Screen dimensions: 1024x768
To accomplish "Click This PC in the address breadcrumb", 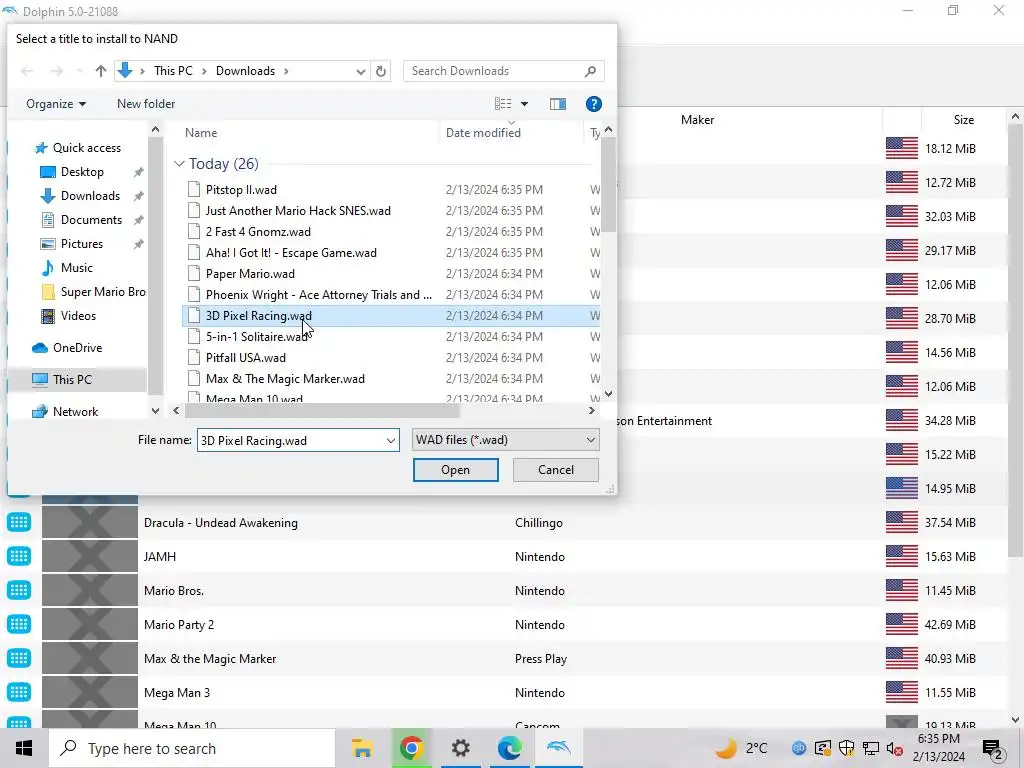I will click(x=173, y=71).
